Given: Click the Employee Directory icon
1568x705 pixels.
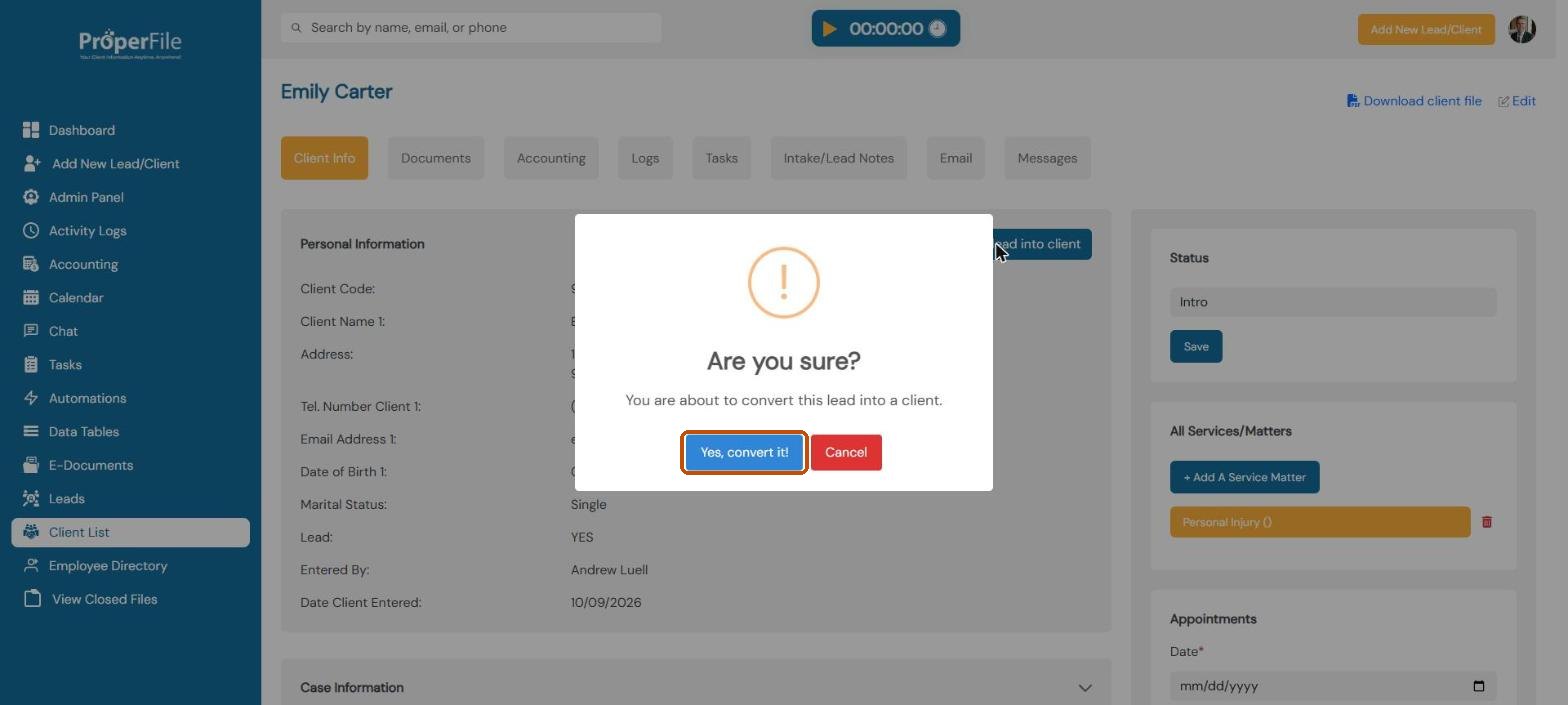Looking at the screenshot, I should [x=31, y=565].
